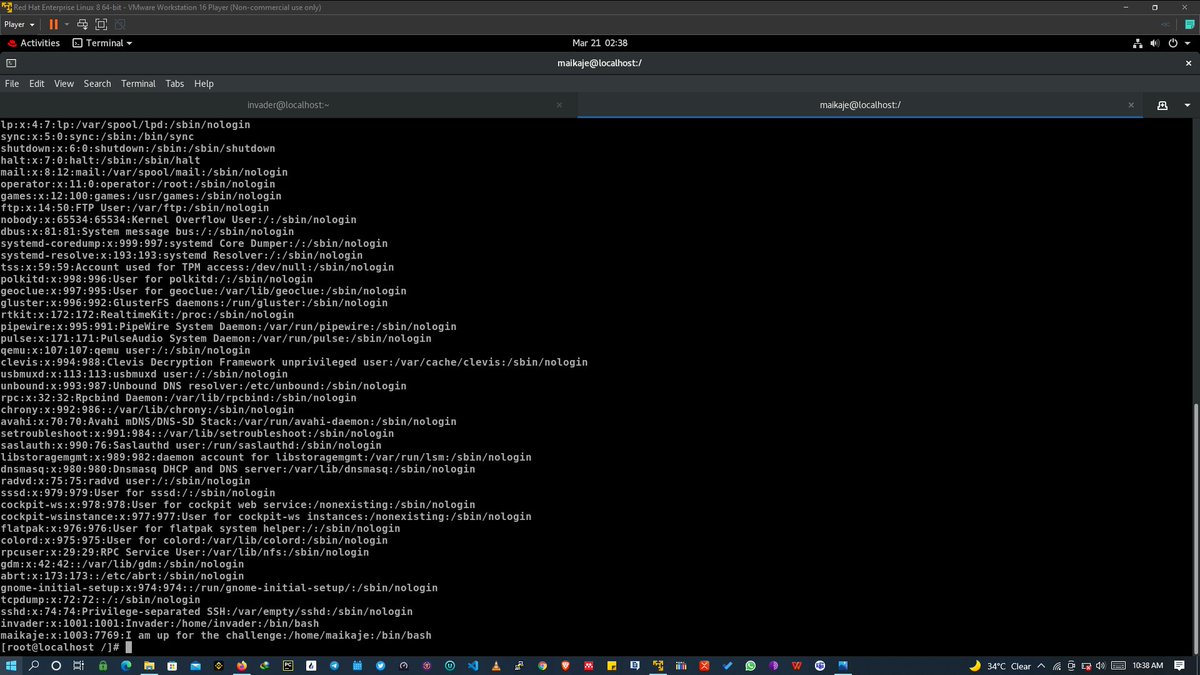
Task: Open Firefox from the Windows taskbar
Action: click(x=242, y=665)
